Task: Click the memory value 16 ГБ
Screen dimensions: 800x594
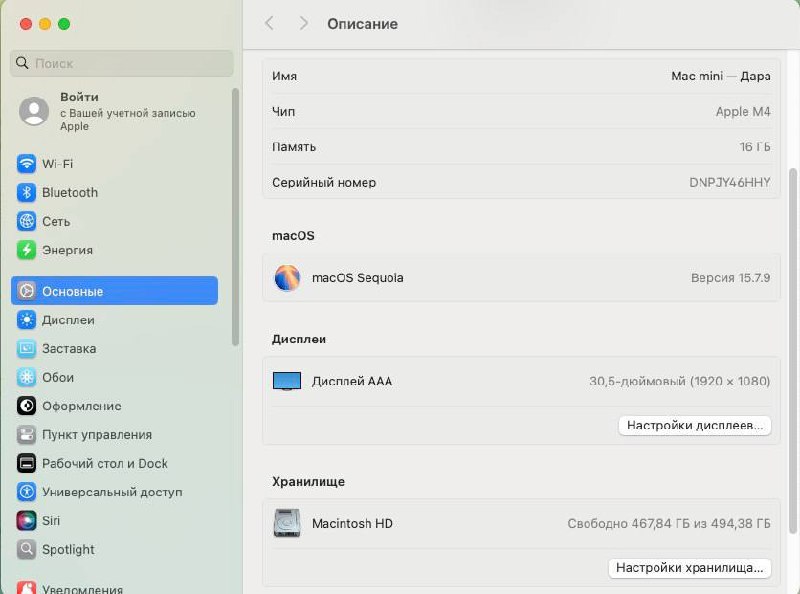Action: 755,147
